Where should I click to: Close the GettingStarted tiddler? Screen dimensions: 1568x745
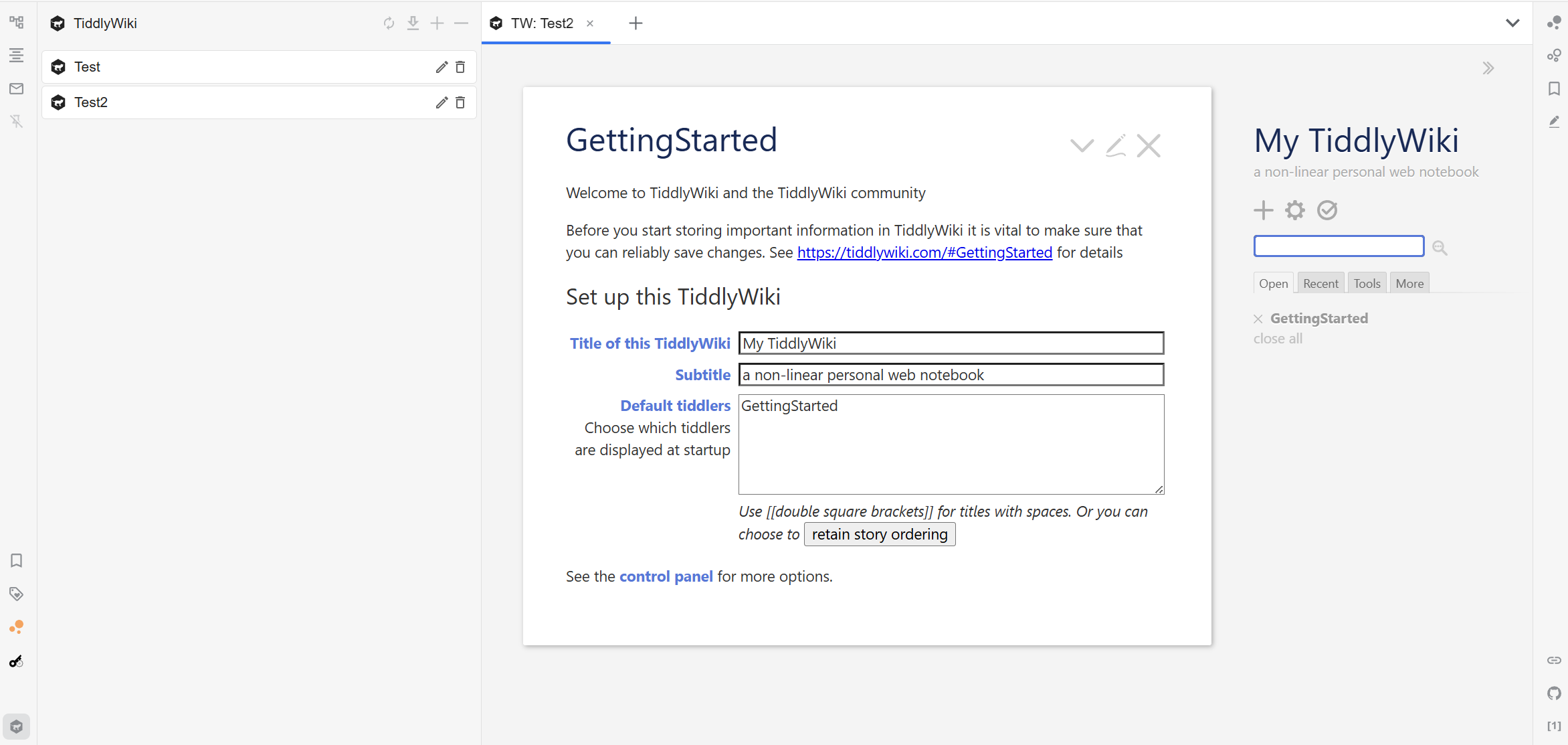coord(1149,145)
